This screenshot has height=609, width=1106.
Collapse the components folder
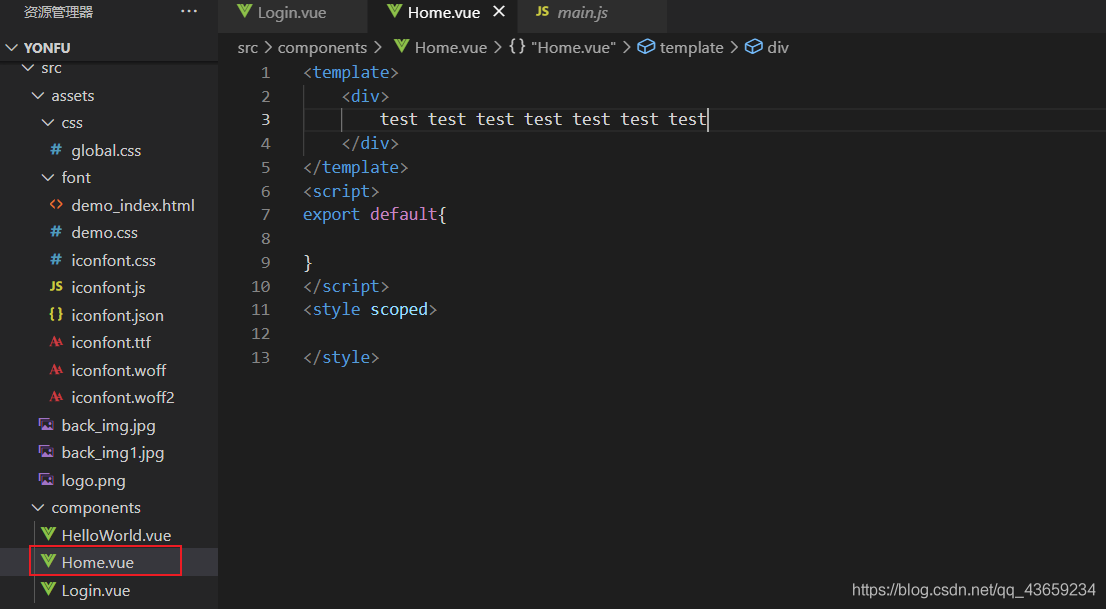(38, 508)
